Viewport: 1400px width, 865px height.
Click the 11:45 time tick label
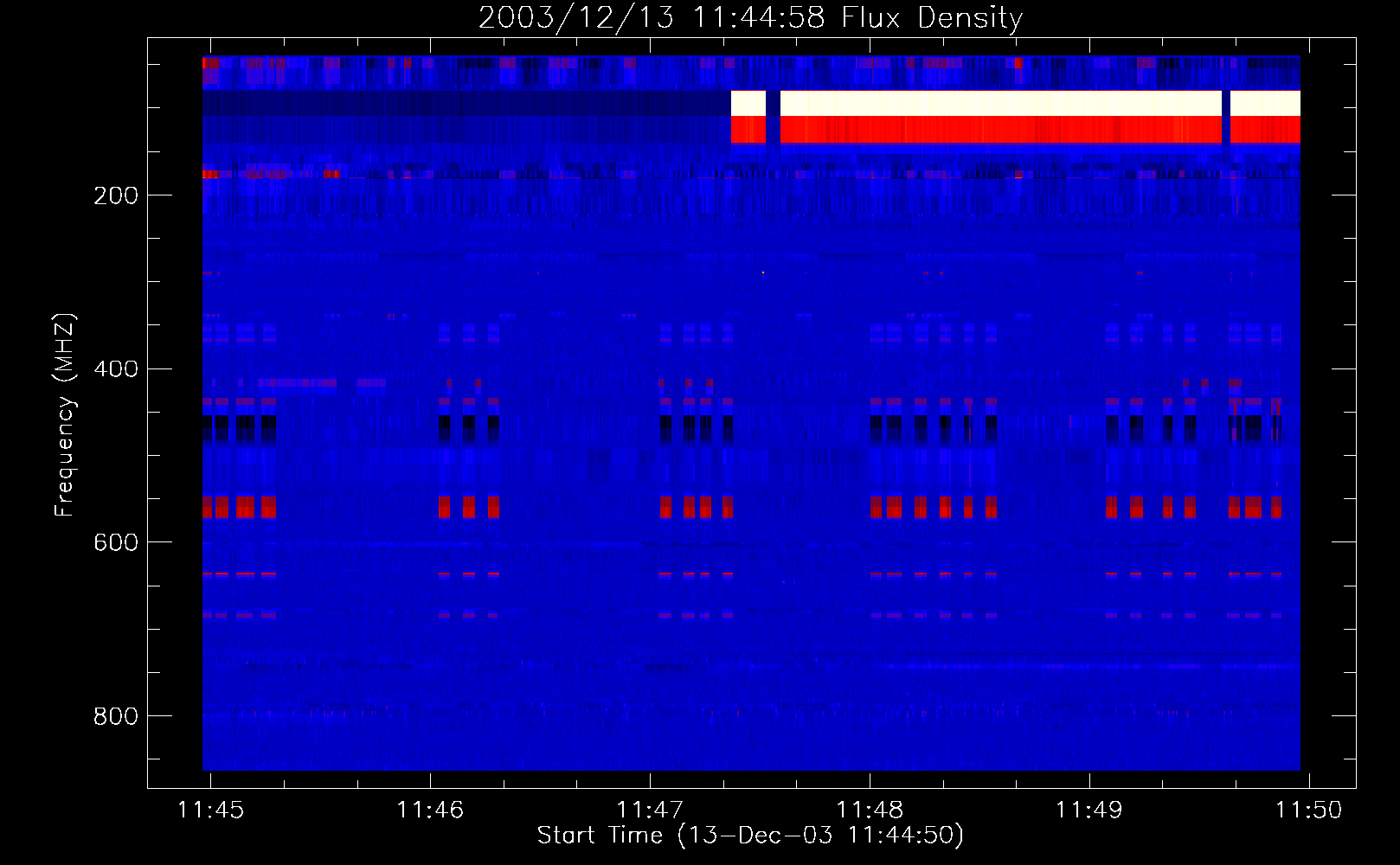tap(210, 810)
